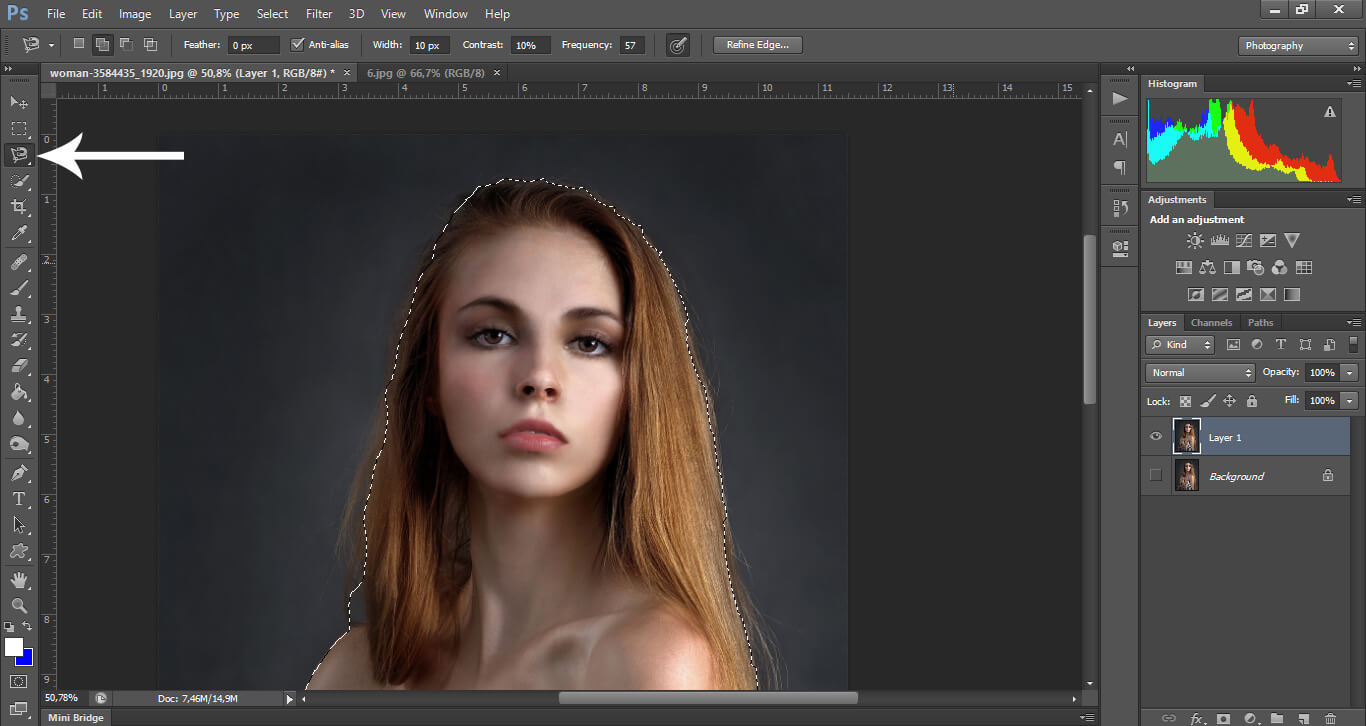Swap foreground and background colors
The height and width of the screenshot is (726, 1366).
(27, 626)
